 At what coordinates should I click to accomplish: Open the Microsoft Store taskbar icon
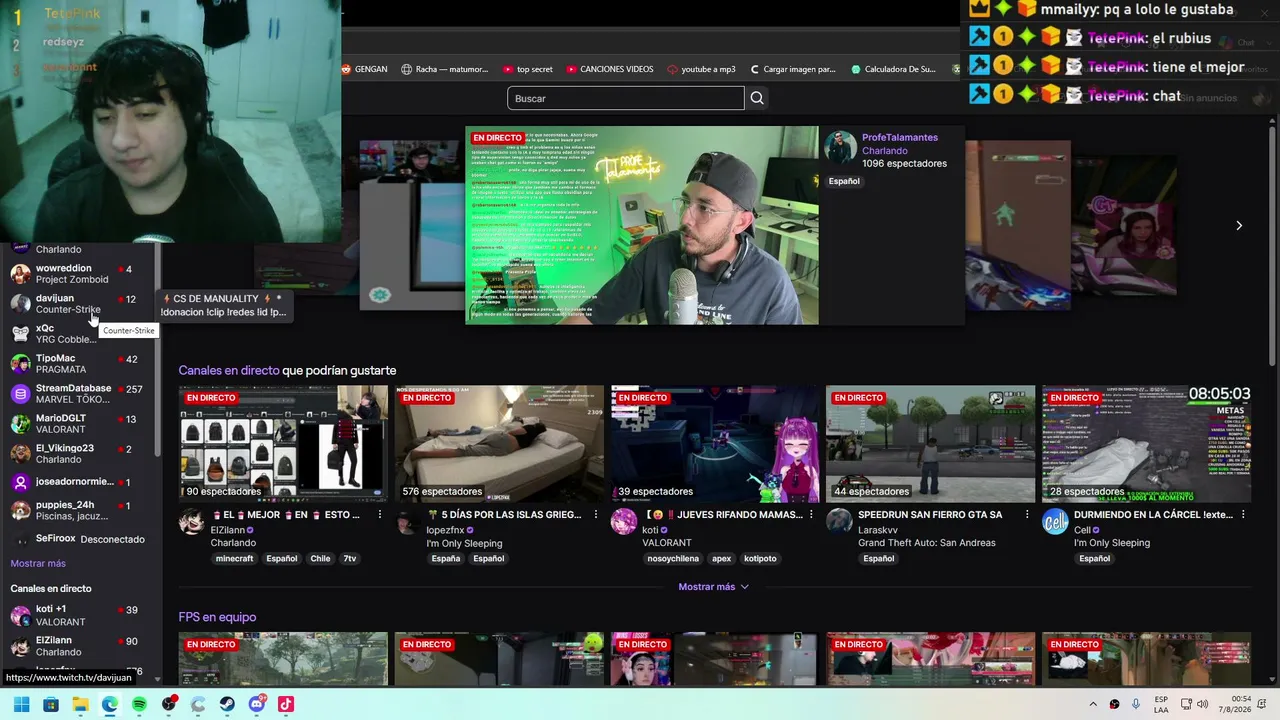tap(51, 704)
